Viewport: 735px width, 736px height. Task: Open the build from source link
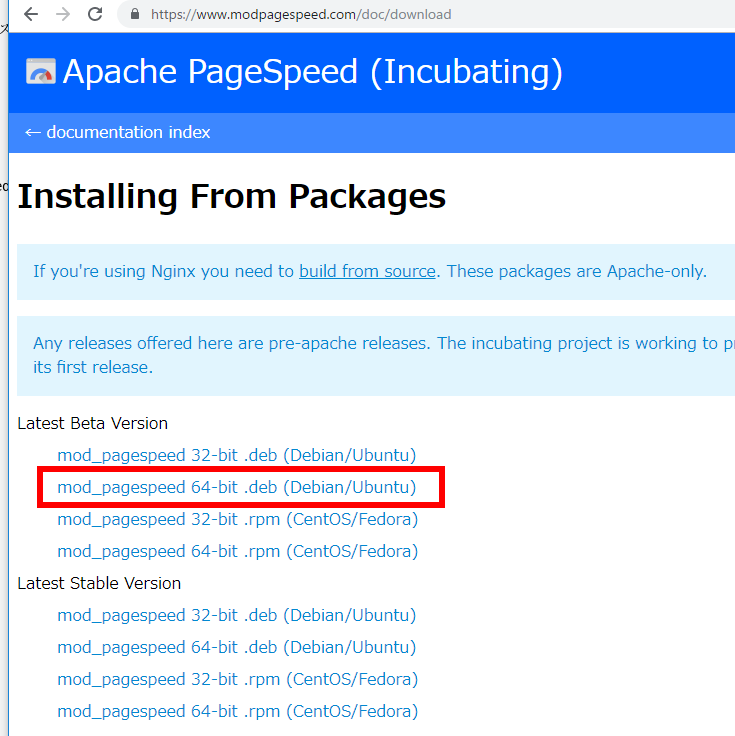[368, 271]
